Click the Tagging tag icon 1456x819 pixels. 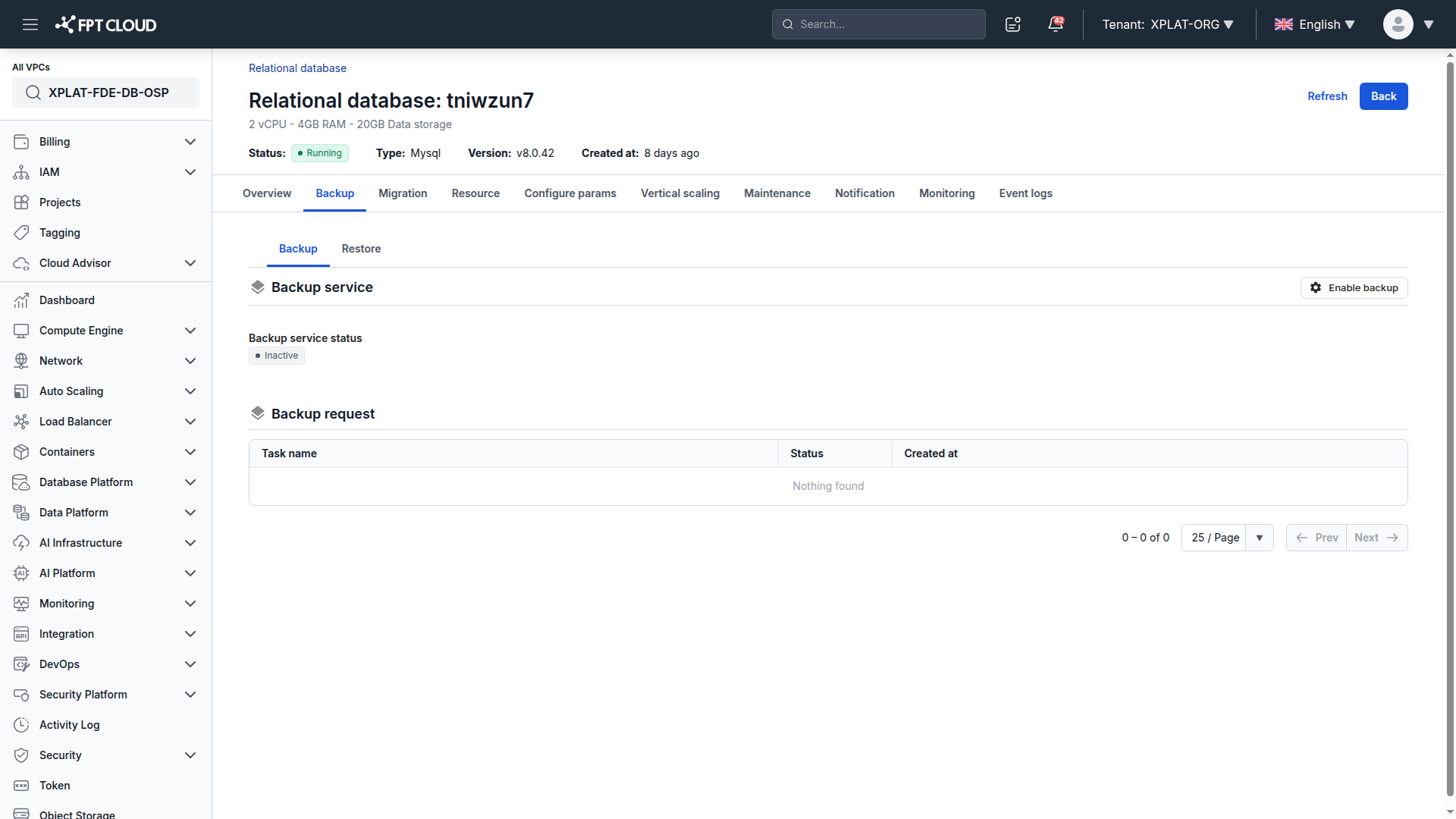click(x=21, y=233)
